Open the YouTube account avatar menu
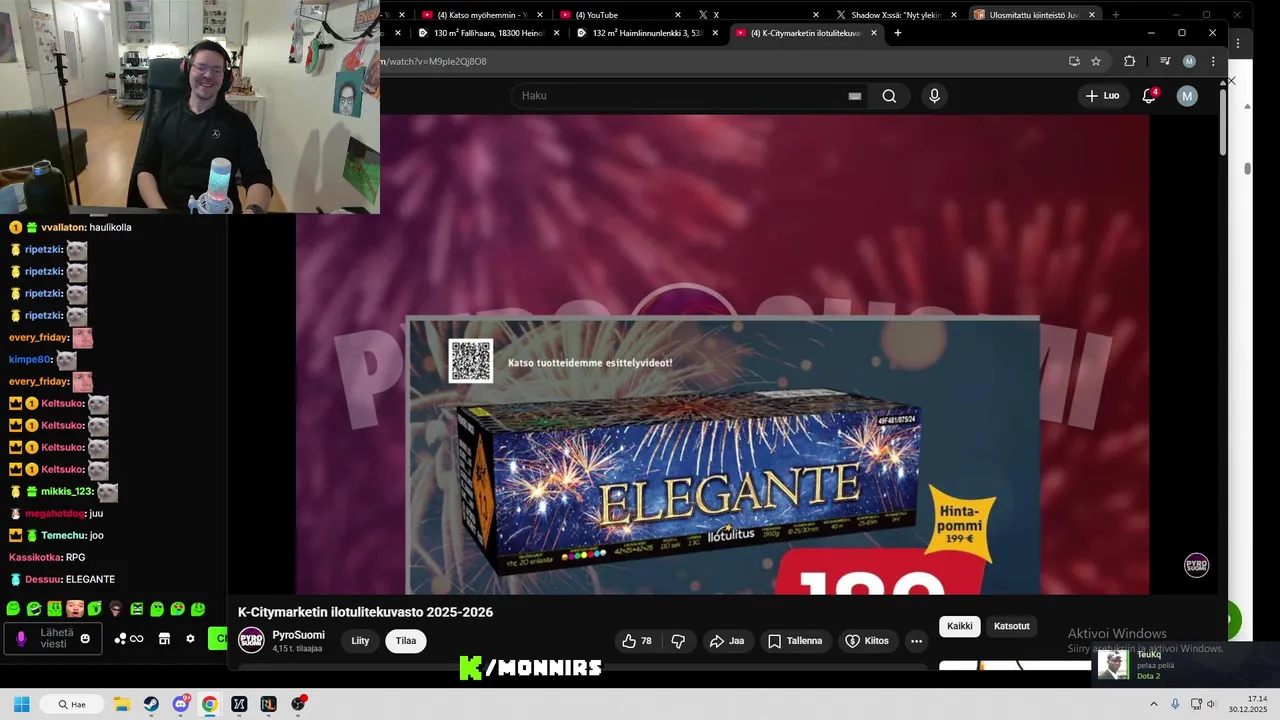The height and width of the screenshot is (720, 1280). [1187, 96]
